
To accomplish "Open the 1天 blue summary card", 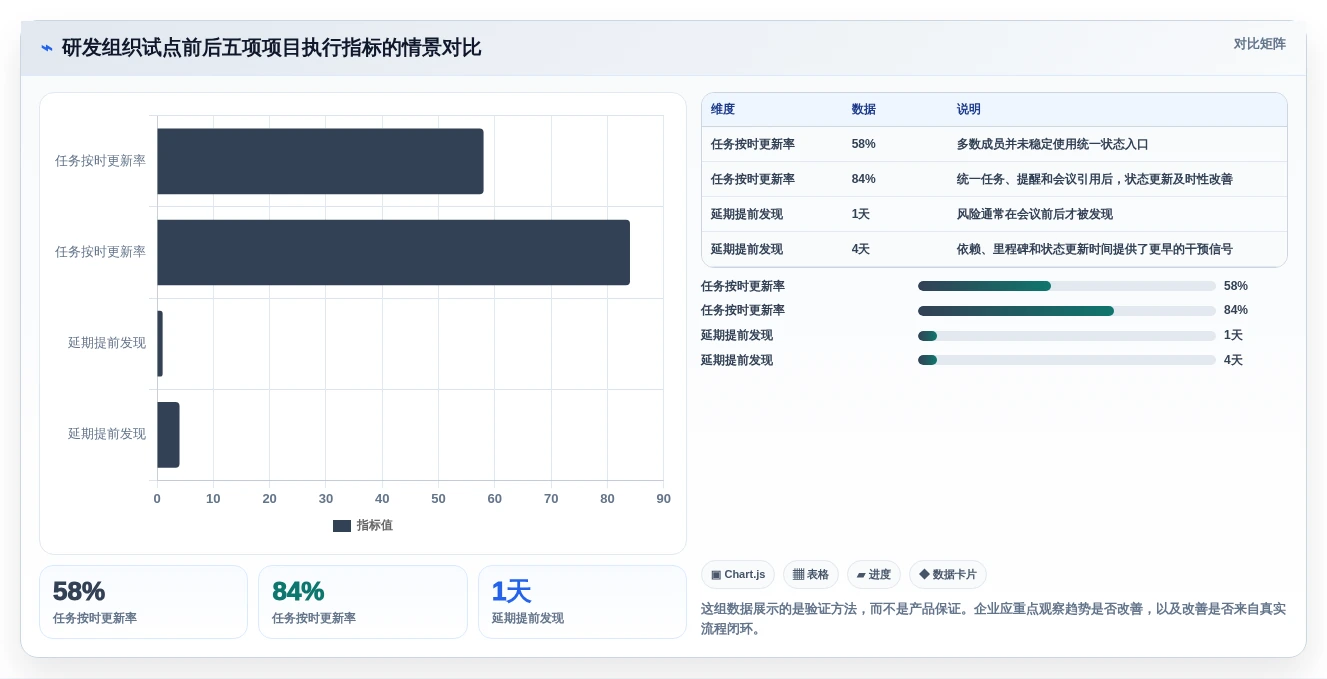I will click(x=582, y=602).
